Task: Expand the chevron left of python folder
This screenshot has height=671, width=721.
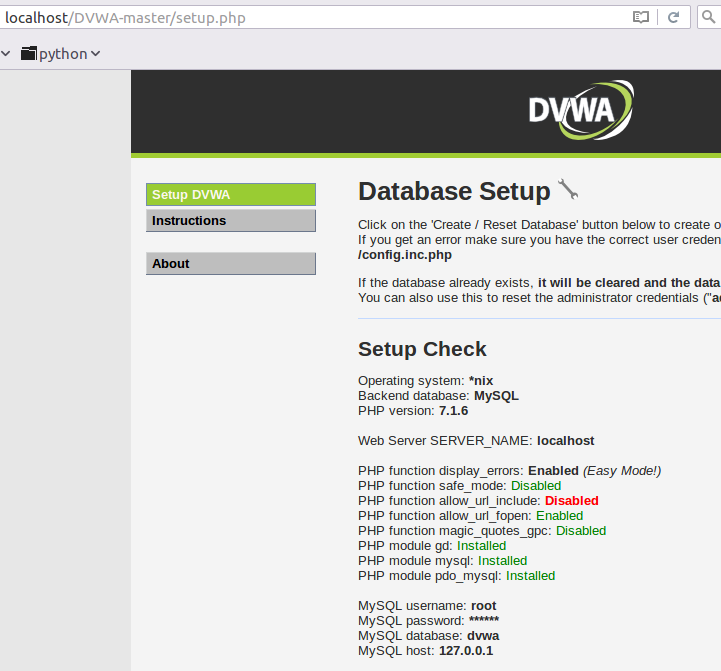Action: [x=6, y=54]
